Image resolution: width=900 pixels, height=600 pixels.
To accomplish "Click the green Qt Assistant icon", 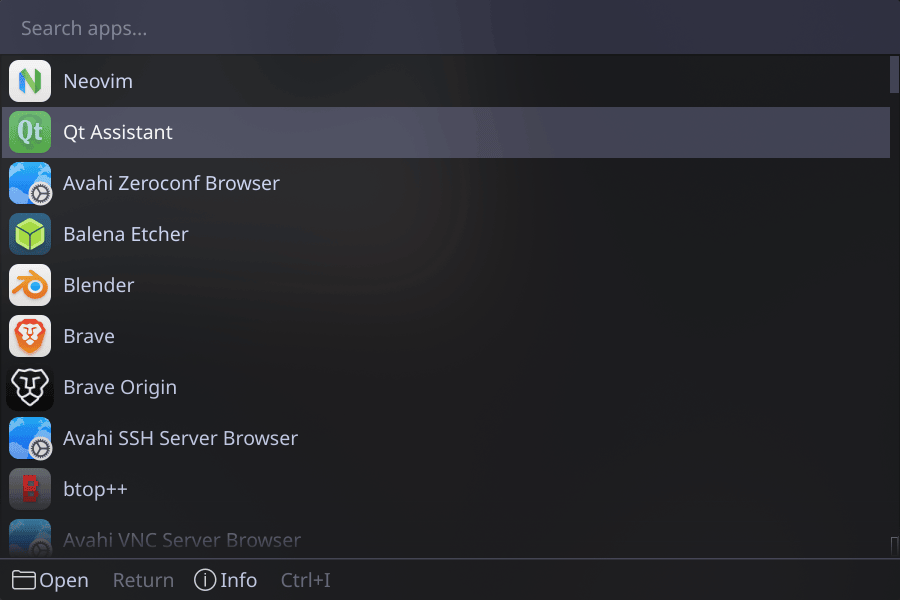I will click(30, 132).
